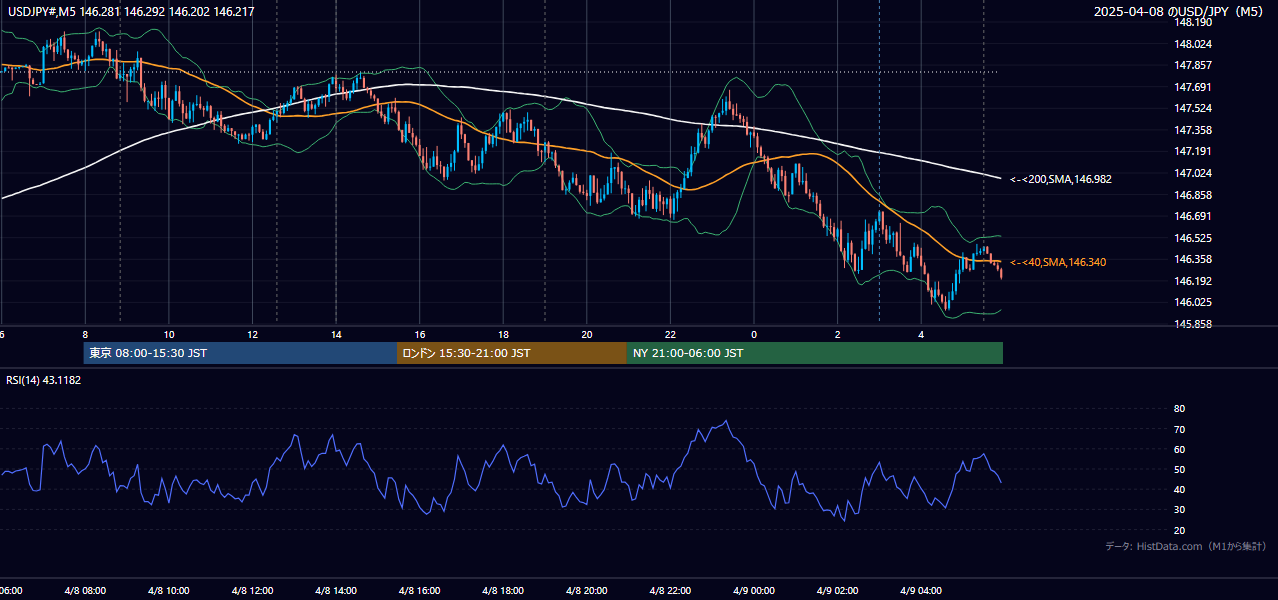1278x600 pixels.
Task: Click RSI scale value 70
Action: 1179,429
